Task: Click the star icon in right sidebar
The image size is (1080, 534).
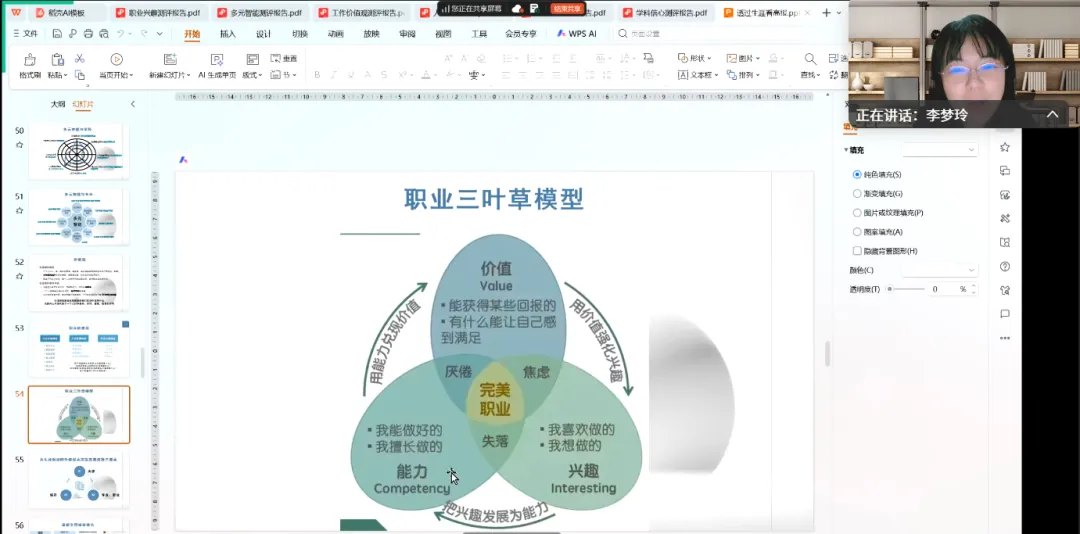Action: pos(1005,147)
